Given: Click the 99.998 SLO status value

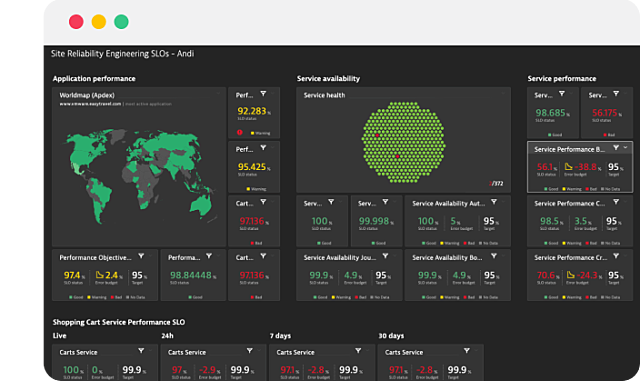Looking at the screenshot, I should point(373,221).
